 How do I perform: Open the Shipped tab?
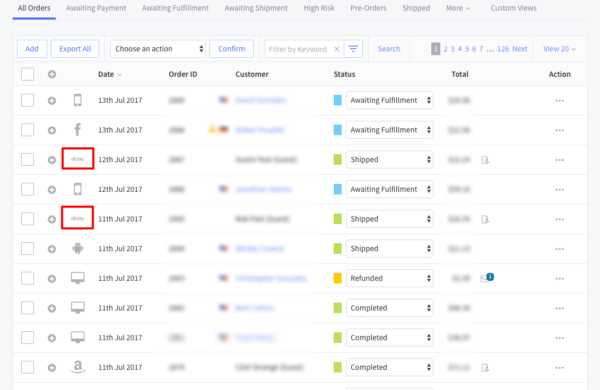pos(416,8)
